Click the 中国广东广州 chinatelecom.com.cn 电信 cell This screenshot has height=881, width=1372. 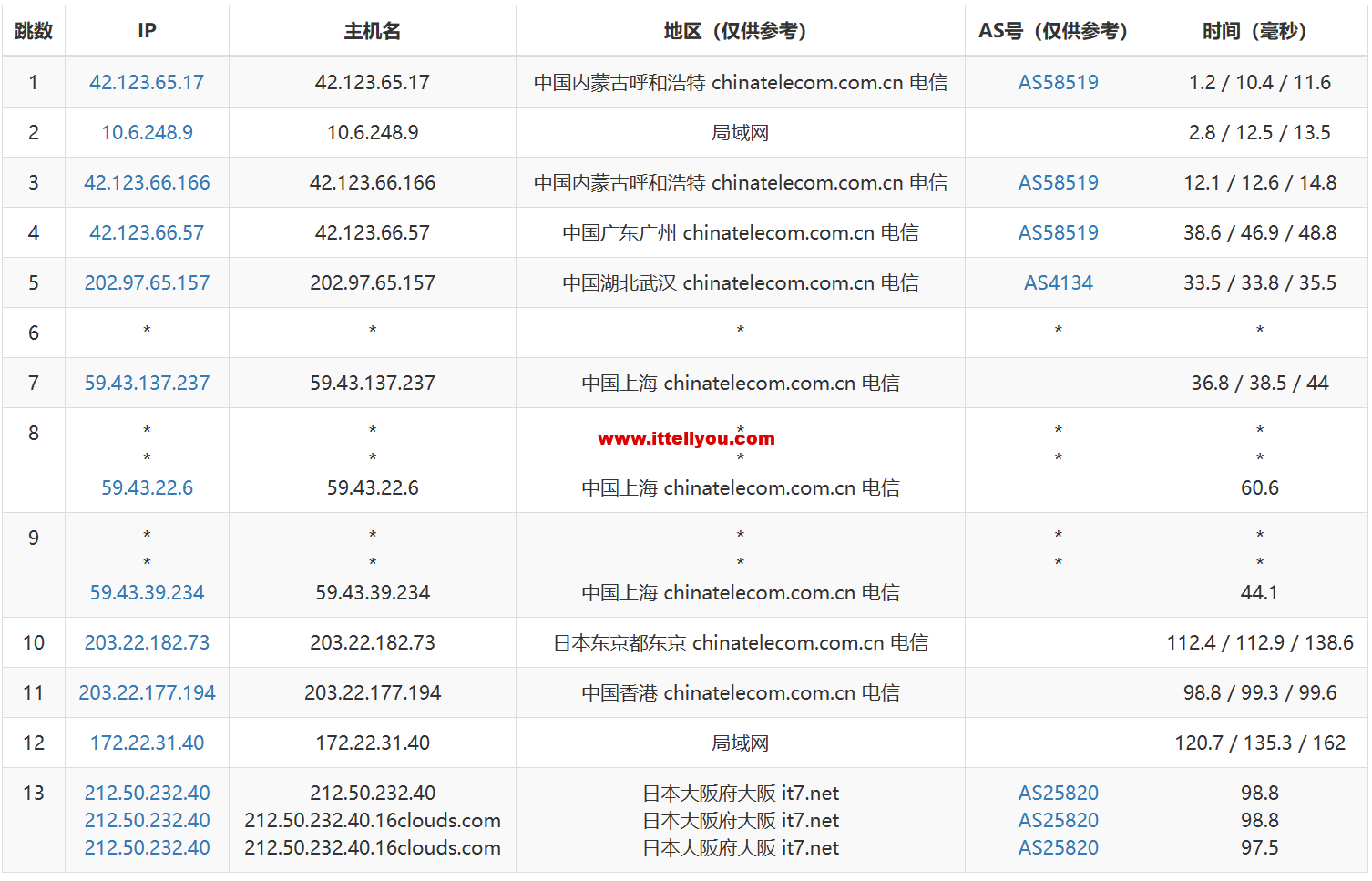[x=740, y=232]
